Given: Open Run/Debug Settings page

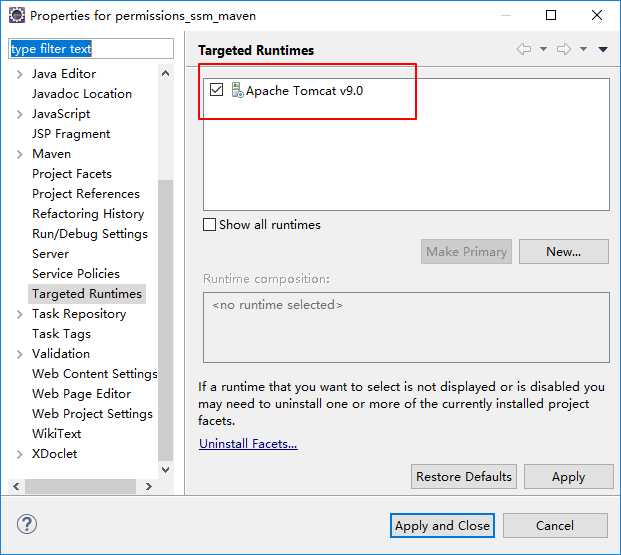Looking at the screenshot, I should pos(90,234).
